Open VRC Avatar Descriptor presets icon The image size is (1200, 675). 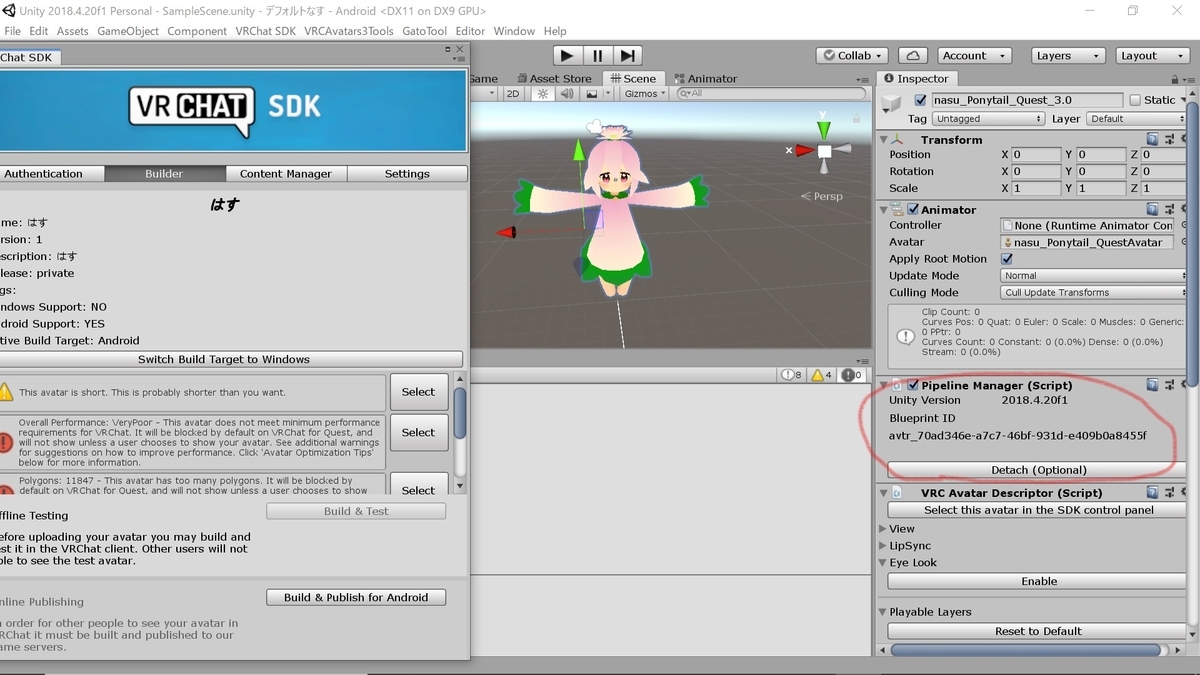point(1169,493)
